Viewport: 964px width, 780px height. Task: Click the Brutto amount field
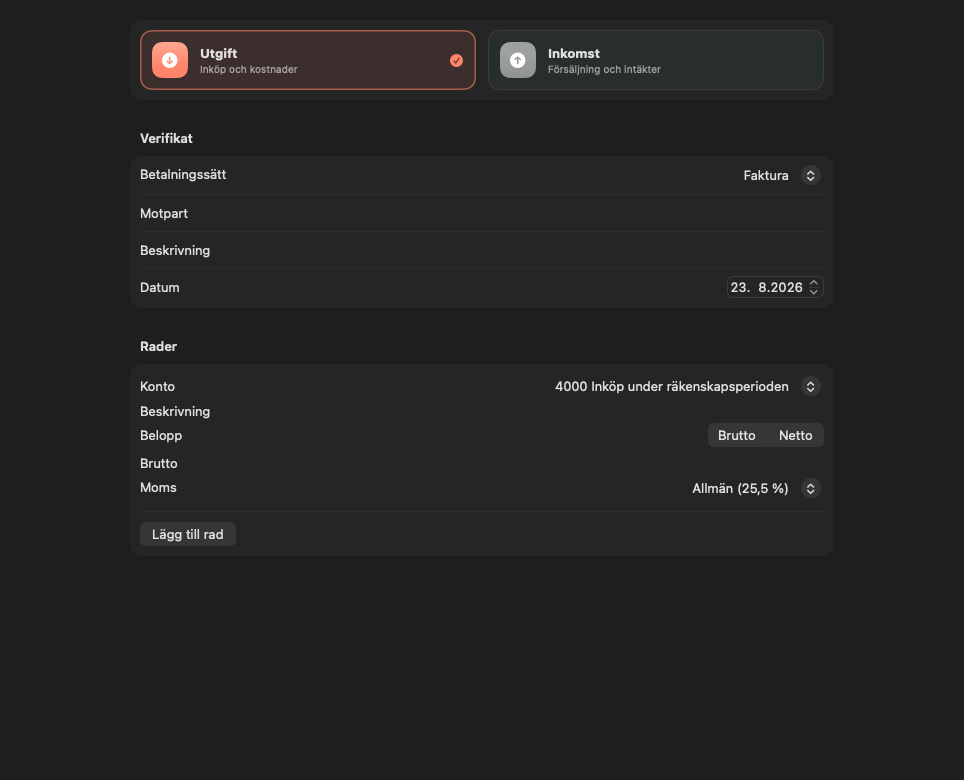click(481, 463)
